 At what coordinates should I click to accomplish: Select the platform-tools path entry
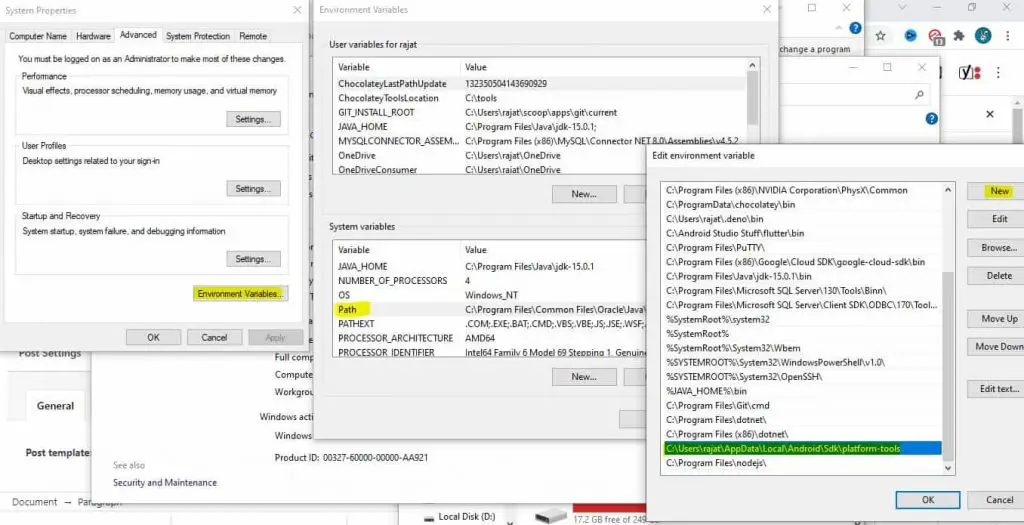(801, 449)
